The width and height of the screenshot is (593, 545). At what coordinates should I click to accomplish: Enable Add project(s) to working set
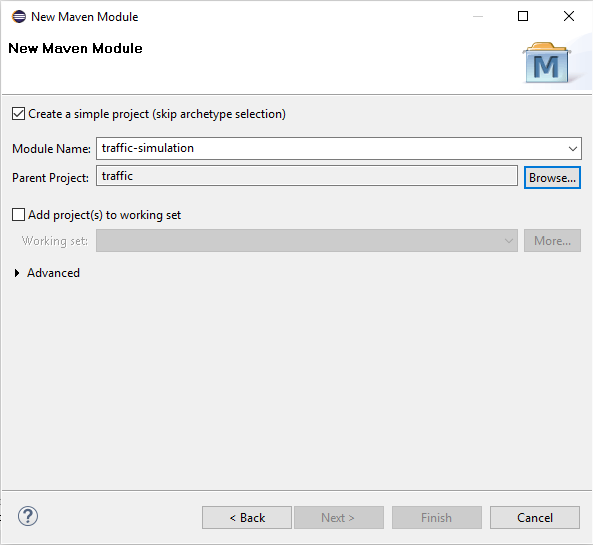click(x=19, y=215)
